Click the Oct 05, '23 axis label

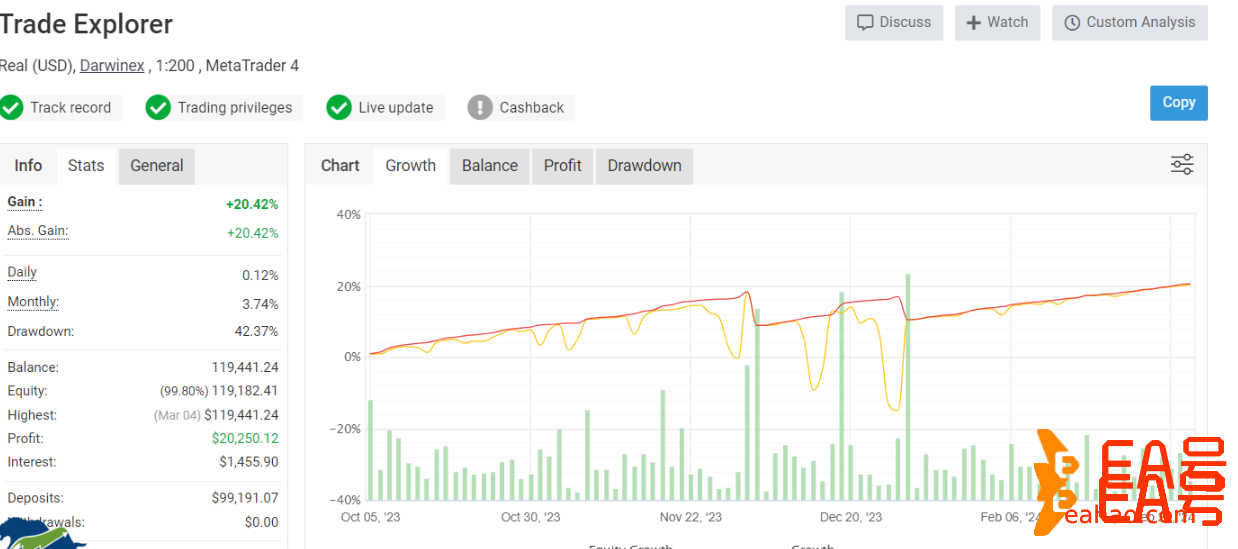pos(370,517)
